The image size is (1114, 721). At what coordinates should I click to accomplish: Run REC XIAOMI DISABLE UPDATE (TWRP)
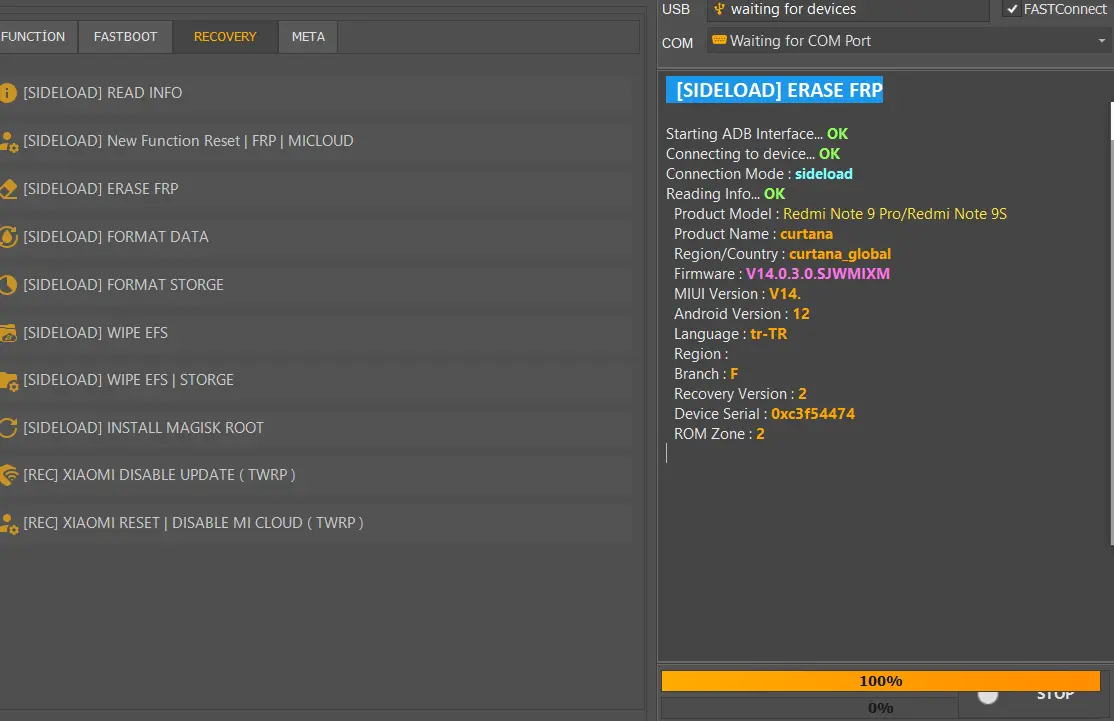pyautogui.click(x=316, y=475)
